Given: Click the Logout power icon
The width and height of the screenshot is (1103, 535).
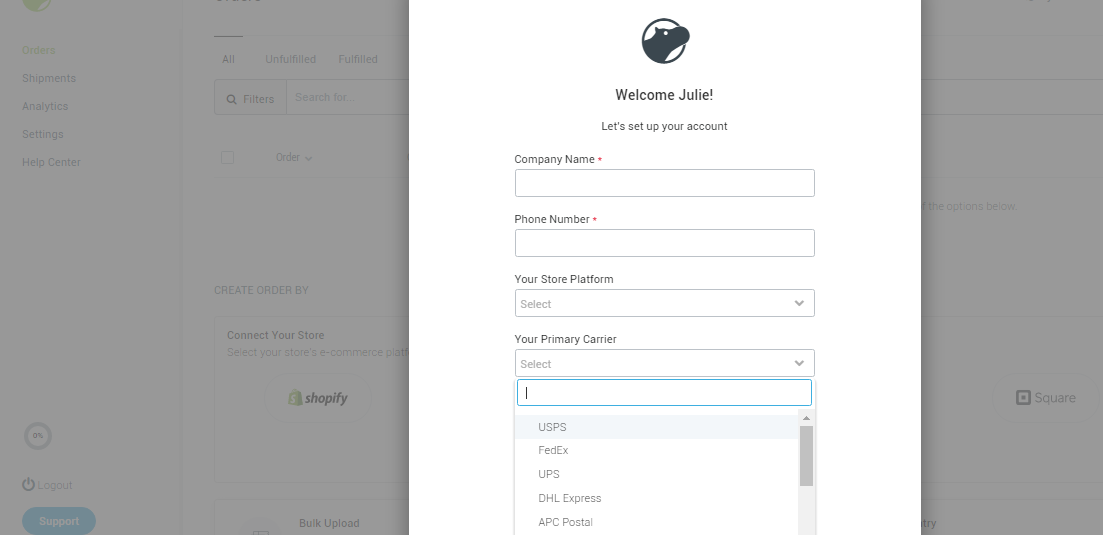Looking at the screenshot, I should (28, 484).
